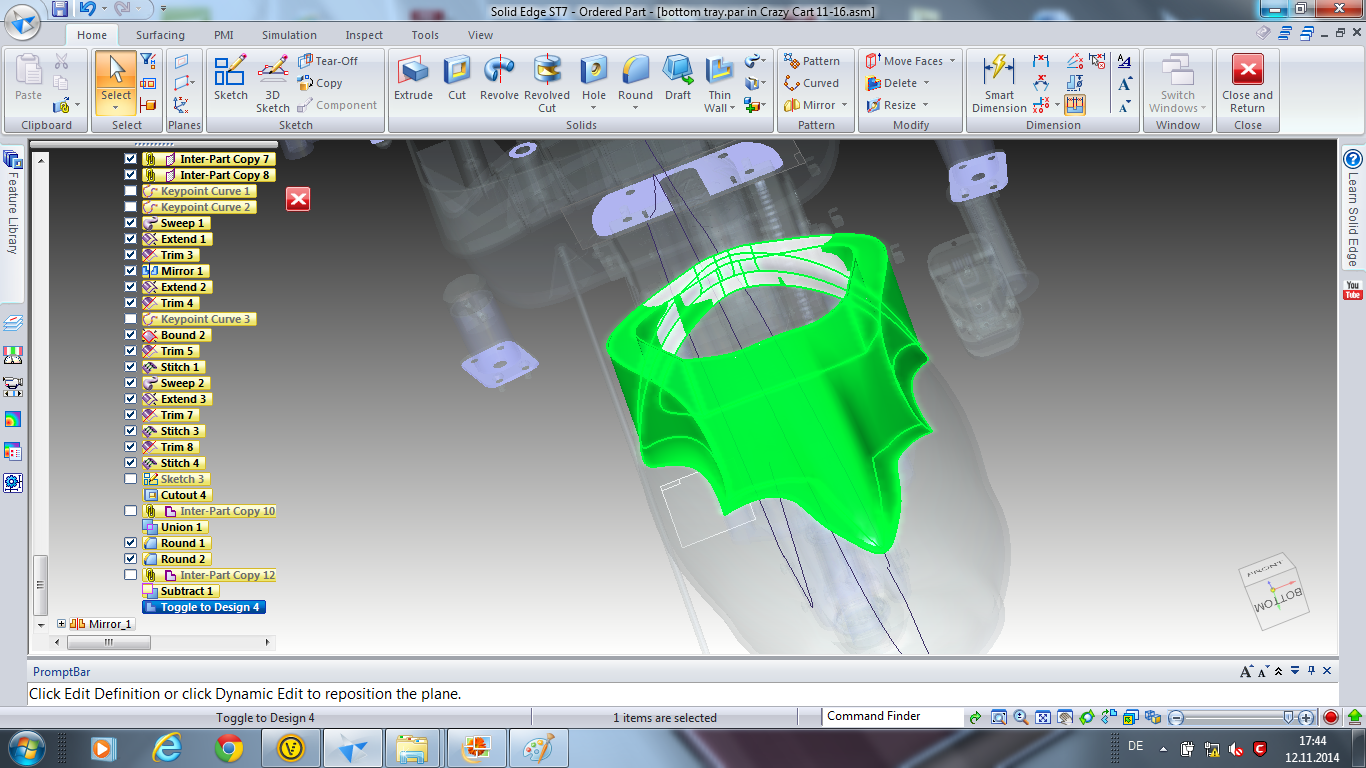Click the Save icon in quick access toolbar

click(x=60, y=9)
